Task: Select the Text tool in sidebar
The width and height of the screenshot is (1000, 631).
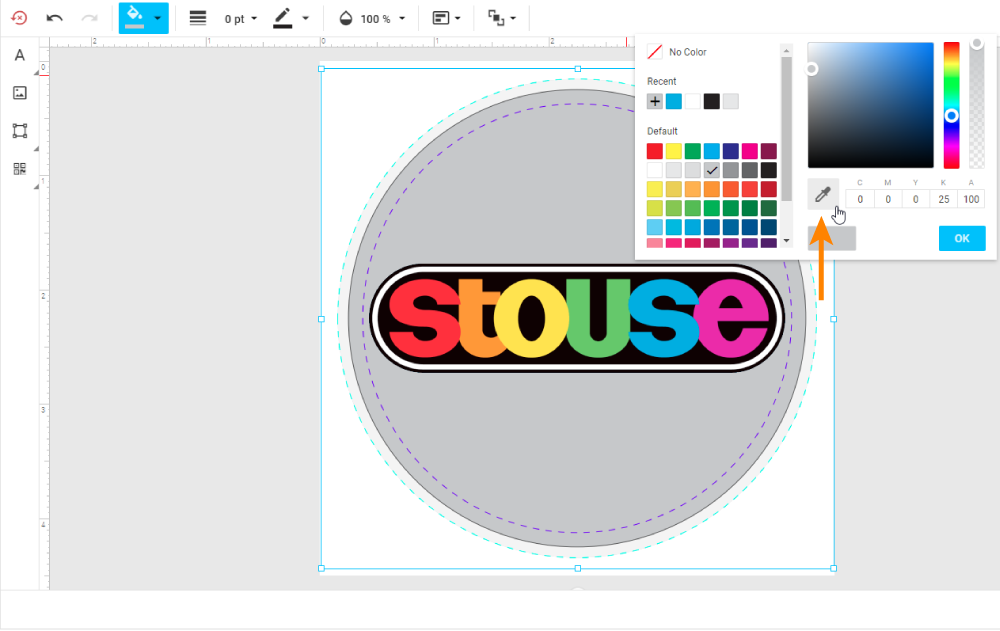Action: [19, 55]
